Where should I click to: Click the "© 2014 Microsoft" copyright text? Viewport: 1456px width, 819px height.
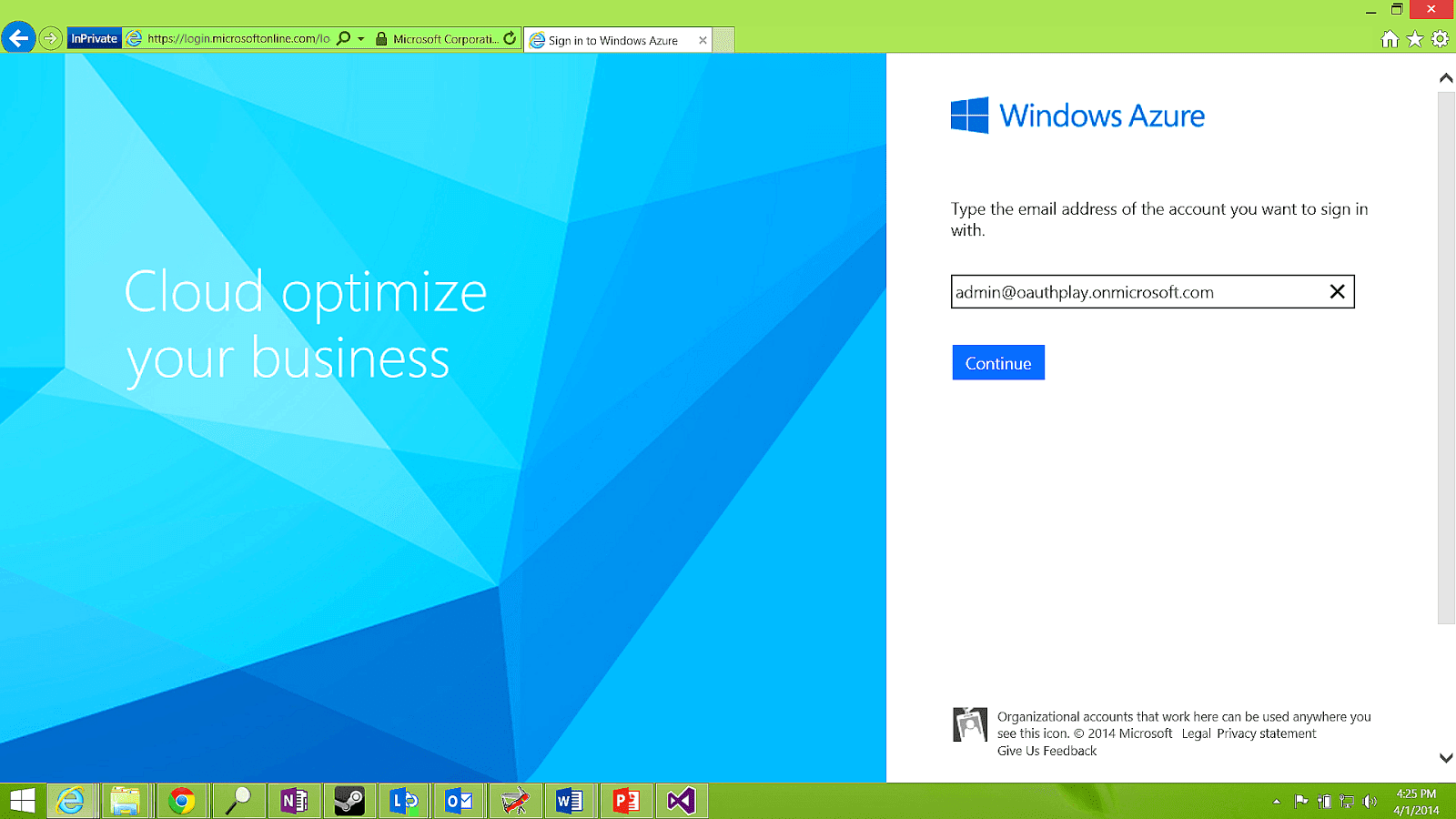tap(1123, 733)
